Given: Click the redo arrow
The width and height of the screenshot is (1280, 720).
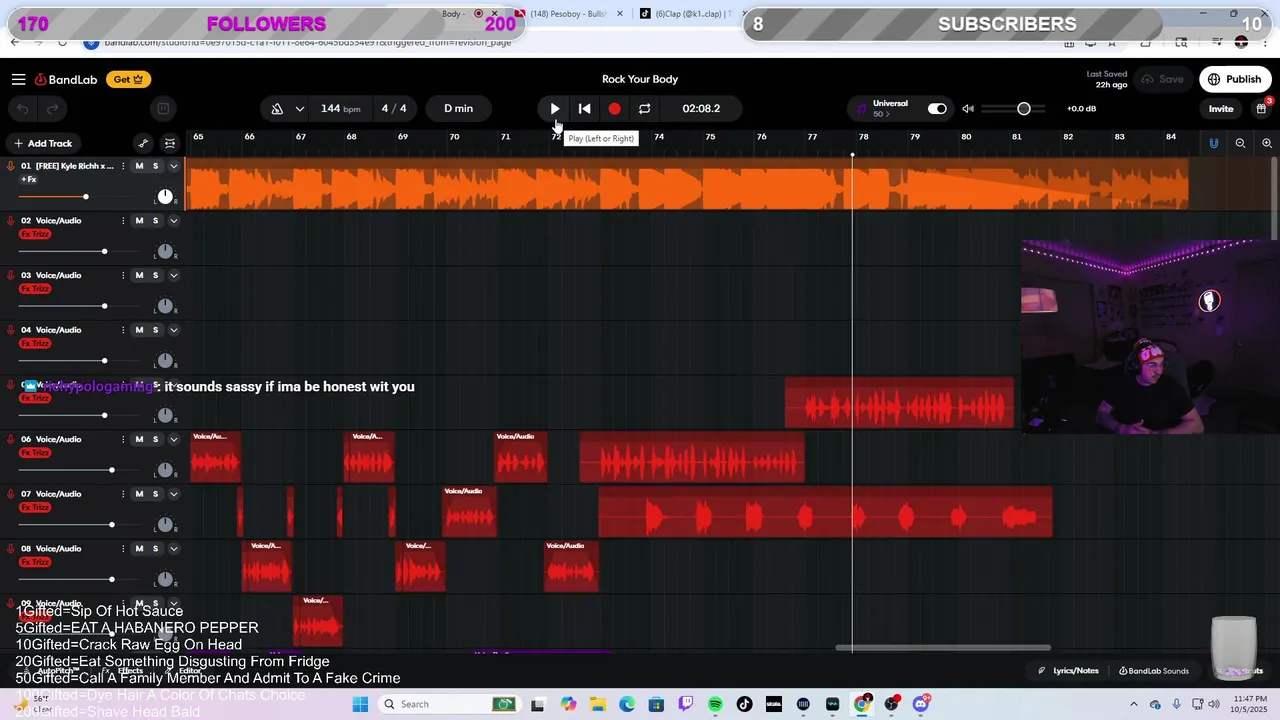Looking at the screenshot, I should click(52, 108).
